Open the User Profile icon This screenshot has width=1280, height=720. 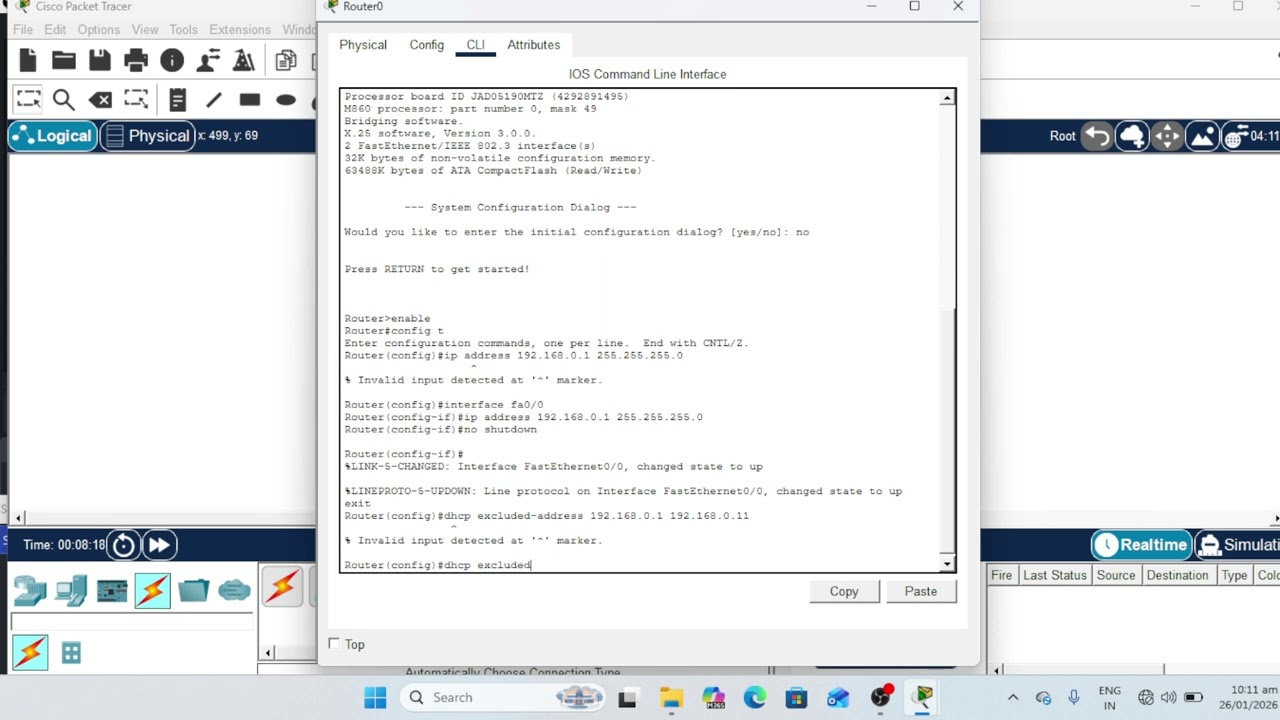[208, 61]
